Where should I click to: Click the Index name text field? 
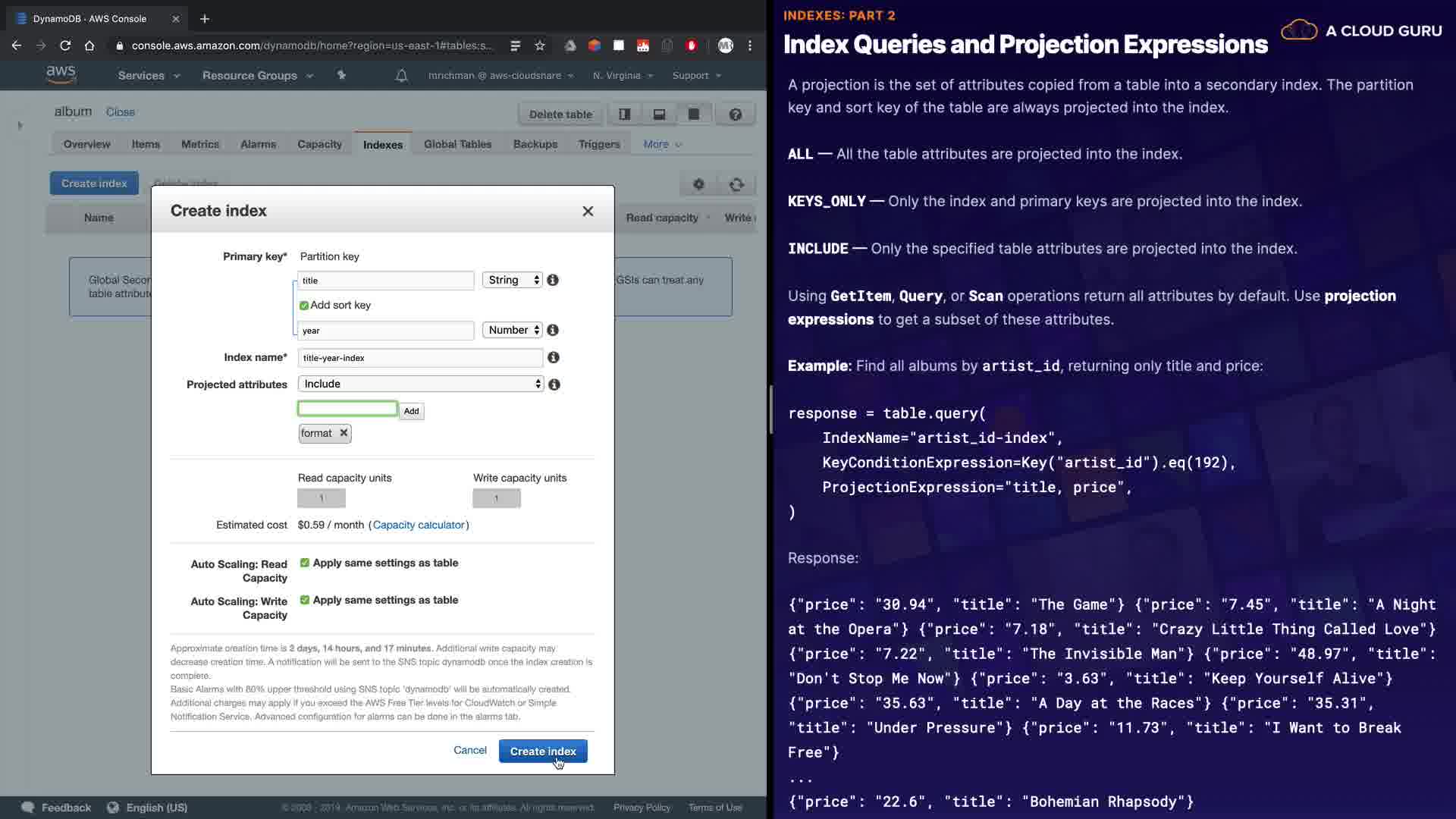click(x=420, y=358)
